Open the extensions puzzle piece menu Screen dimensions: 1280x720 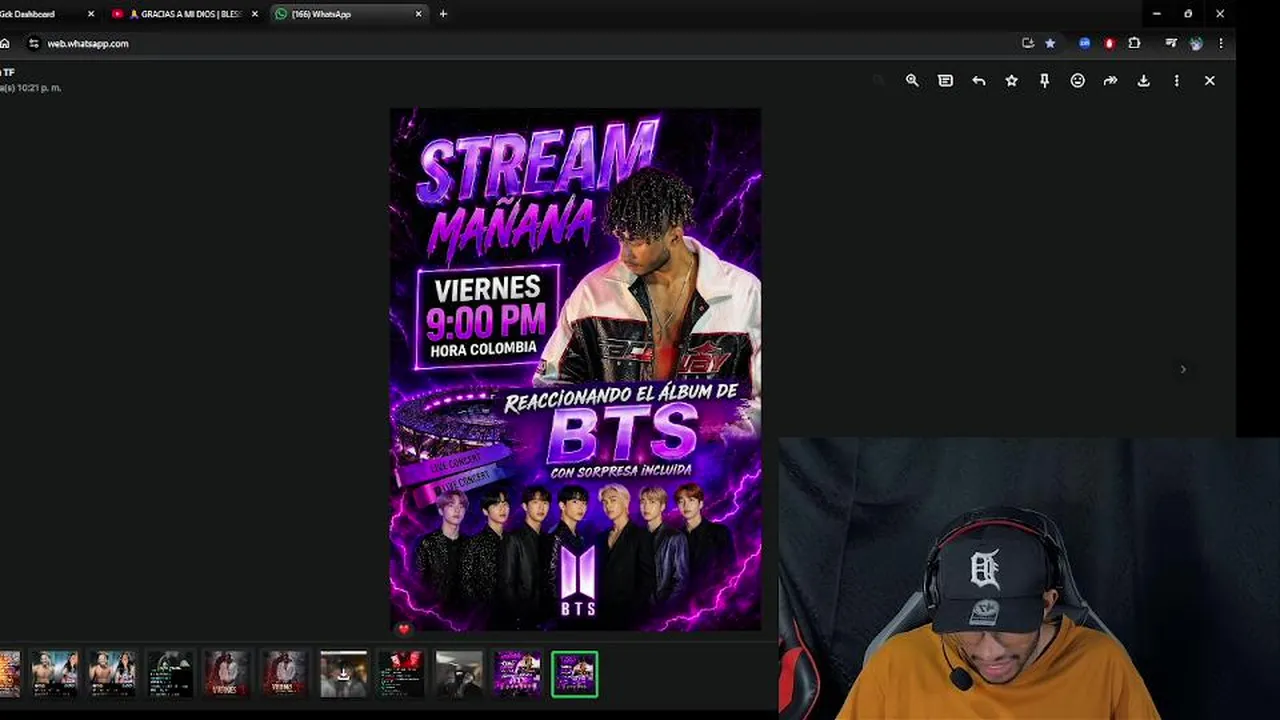click(1134, 43)
